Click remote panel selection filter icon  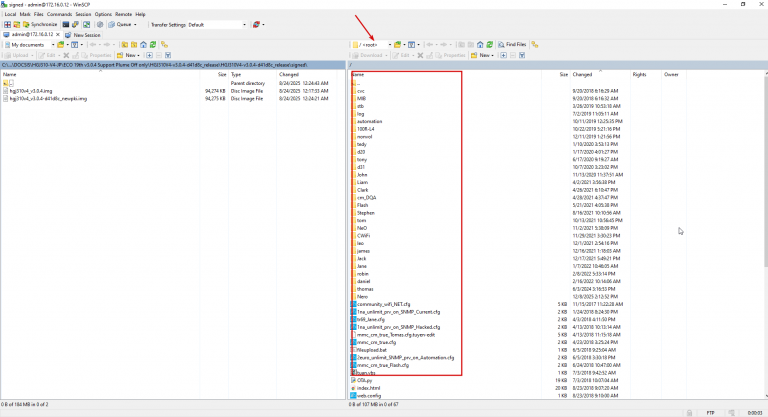(x=522, y=55)
